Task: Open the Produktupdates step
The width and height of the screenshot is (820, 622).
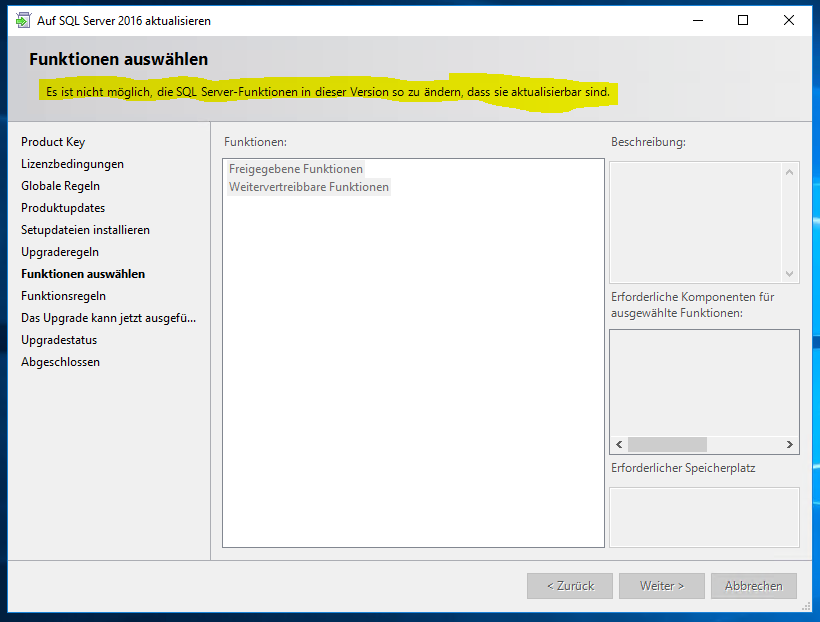Action: pos(63,208)
